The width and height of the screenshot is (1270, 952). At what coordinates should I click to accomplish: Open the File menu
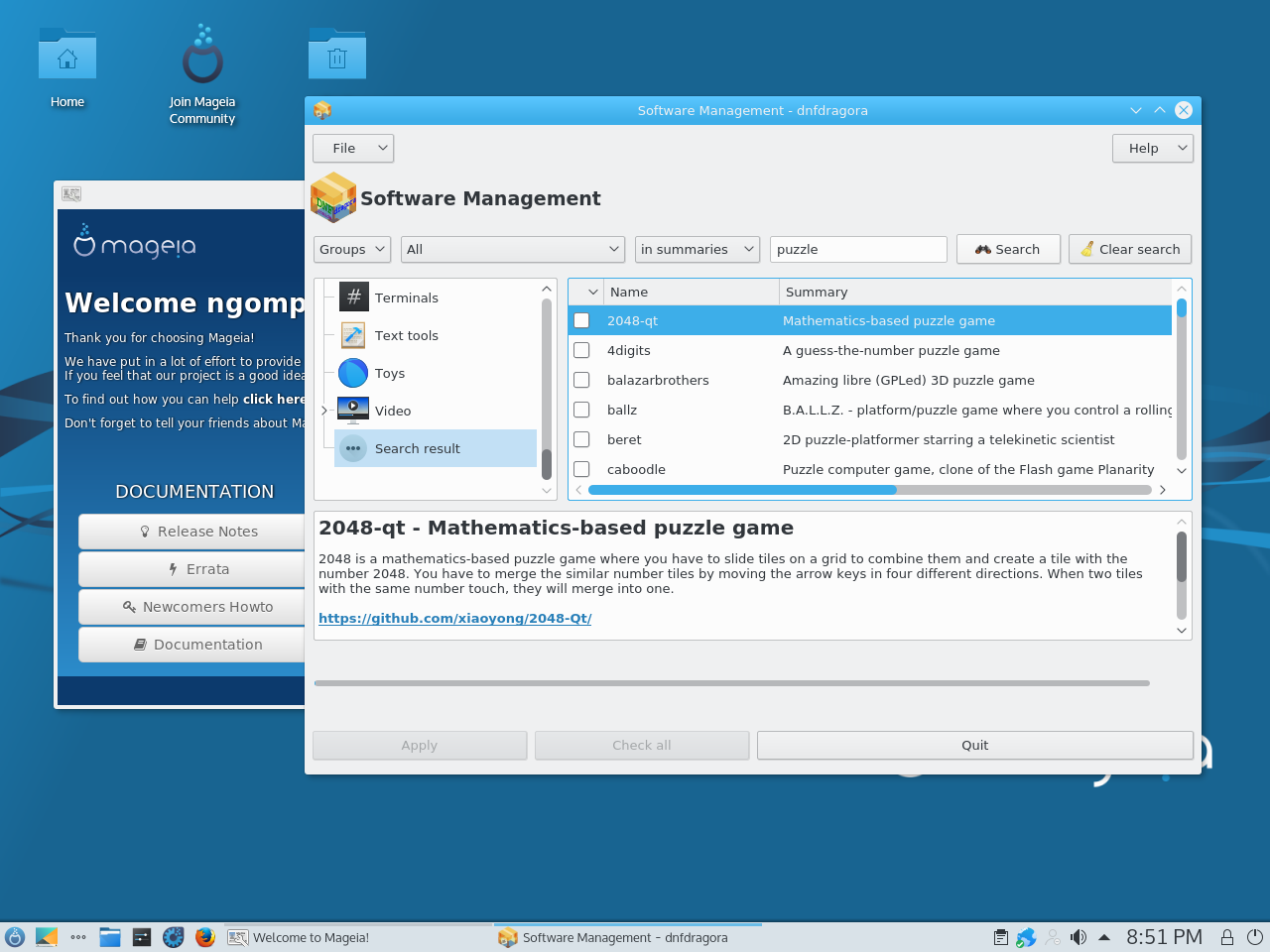(353, 148)
